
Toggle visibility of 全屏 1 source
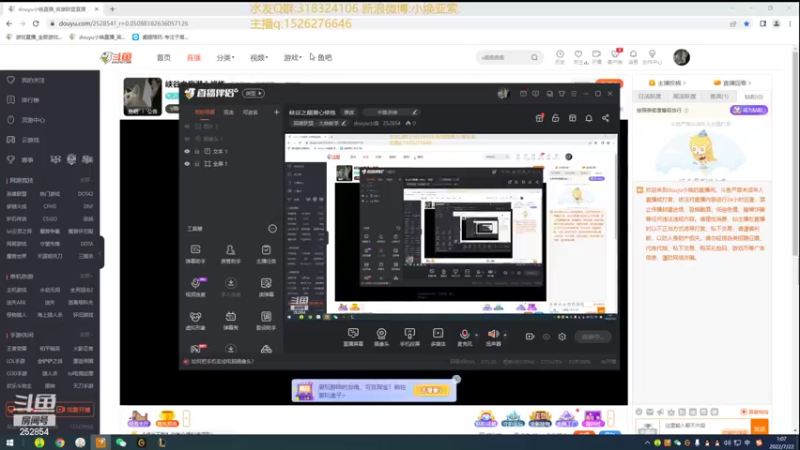pyautogui.click(x=187, y=164)
